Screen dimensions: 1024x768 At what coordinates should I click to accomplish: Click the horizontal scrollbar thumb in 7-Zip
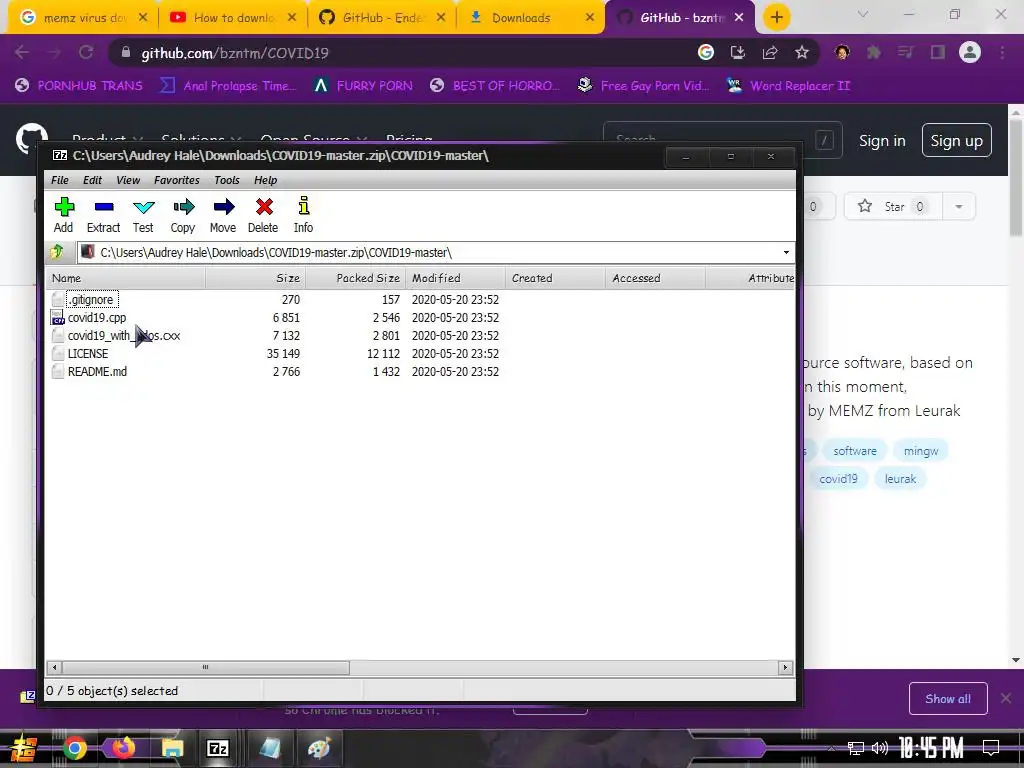[206, 667]
